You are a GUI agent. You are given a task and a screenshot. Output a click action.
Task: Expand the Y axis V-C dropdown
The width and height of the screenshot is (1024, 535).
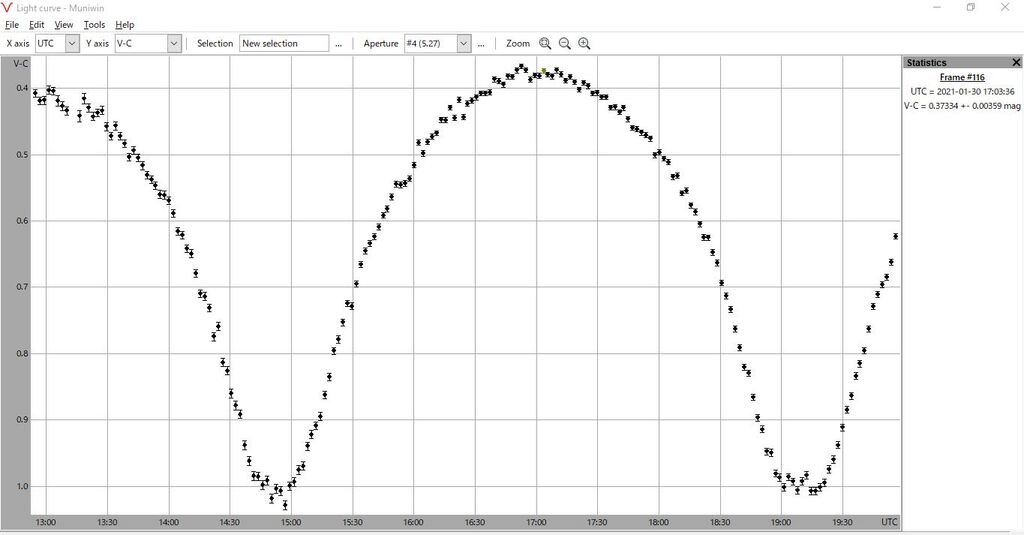click(x=174, y=44)
